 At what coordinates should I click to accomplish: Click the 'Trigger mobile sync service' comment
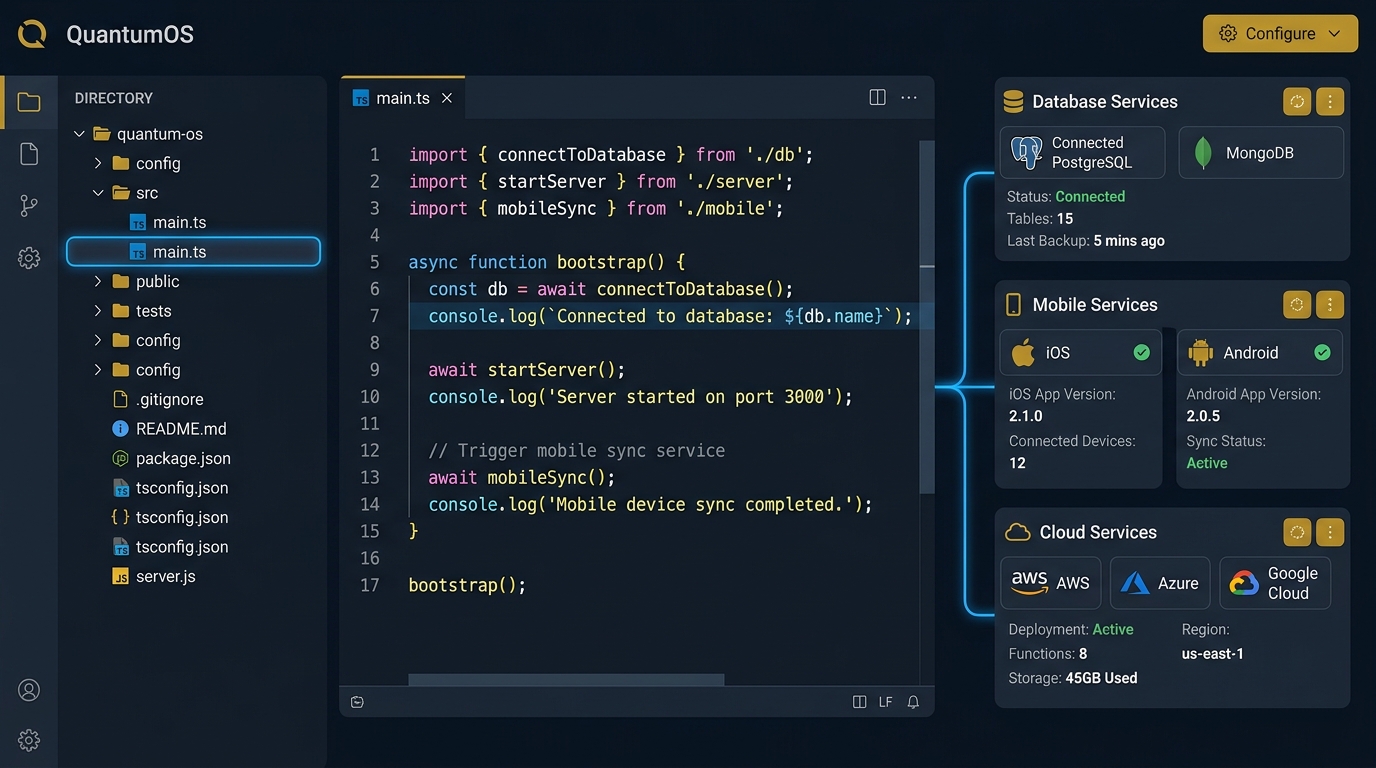tap(577, 450)
